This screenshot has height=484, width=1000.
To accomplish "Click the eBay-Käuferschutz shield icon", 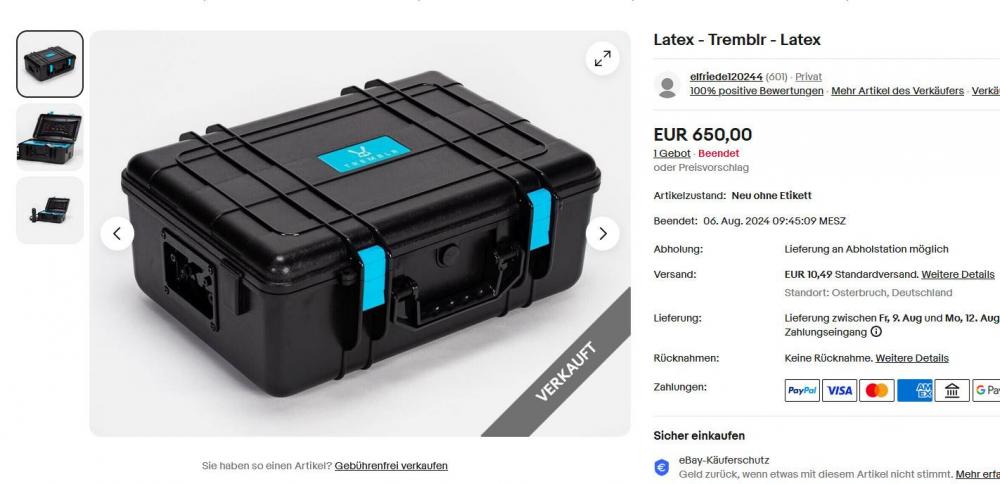I will coord(662,467).
